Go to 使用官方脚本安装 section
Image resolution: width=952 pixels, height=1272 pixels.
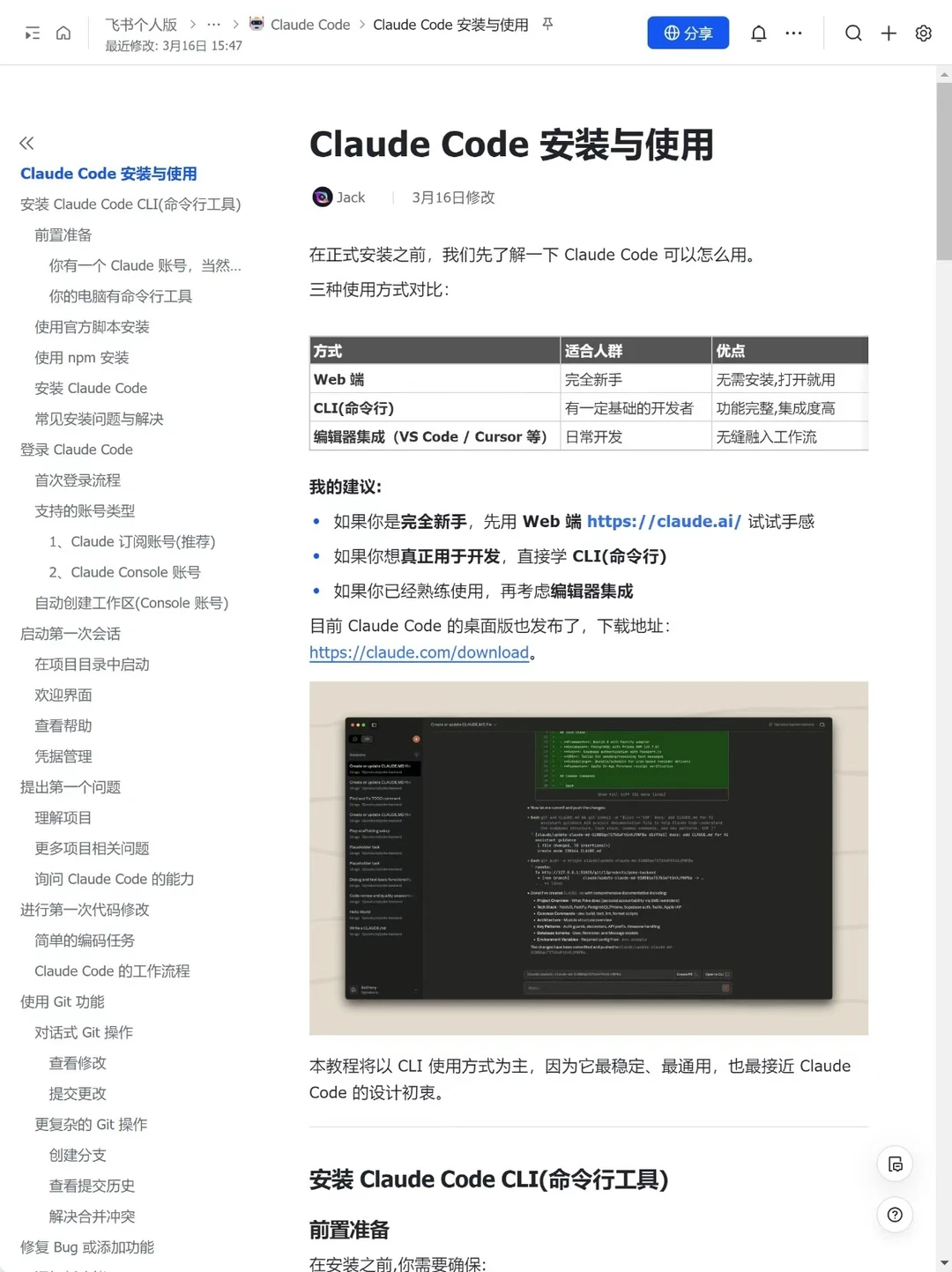tap(92, 327)
